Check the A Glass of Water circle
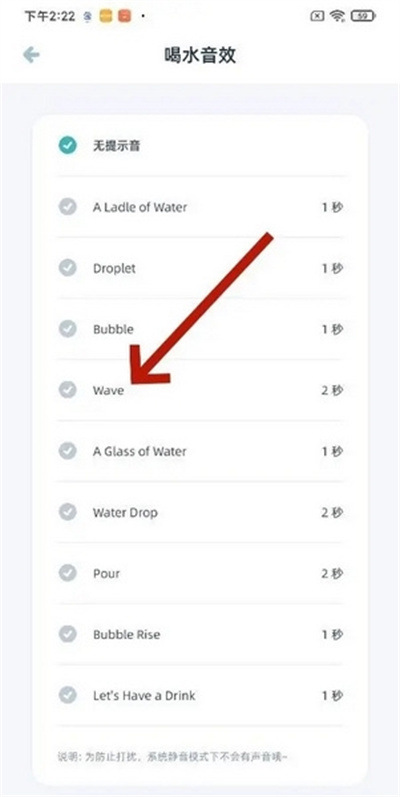 67,451
